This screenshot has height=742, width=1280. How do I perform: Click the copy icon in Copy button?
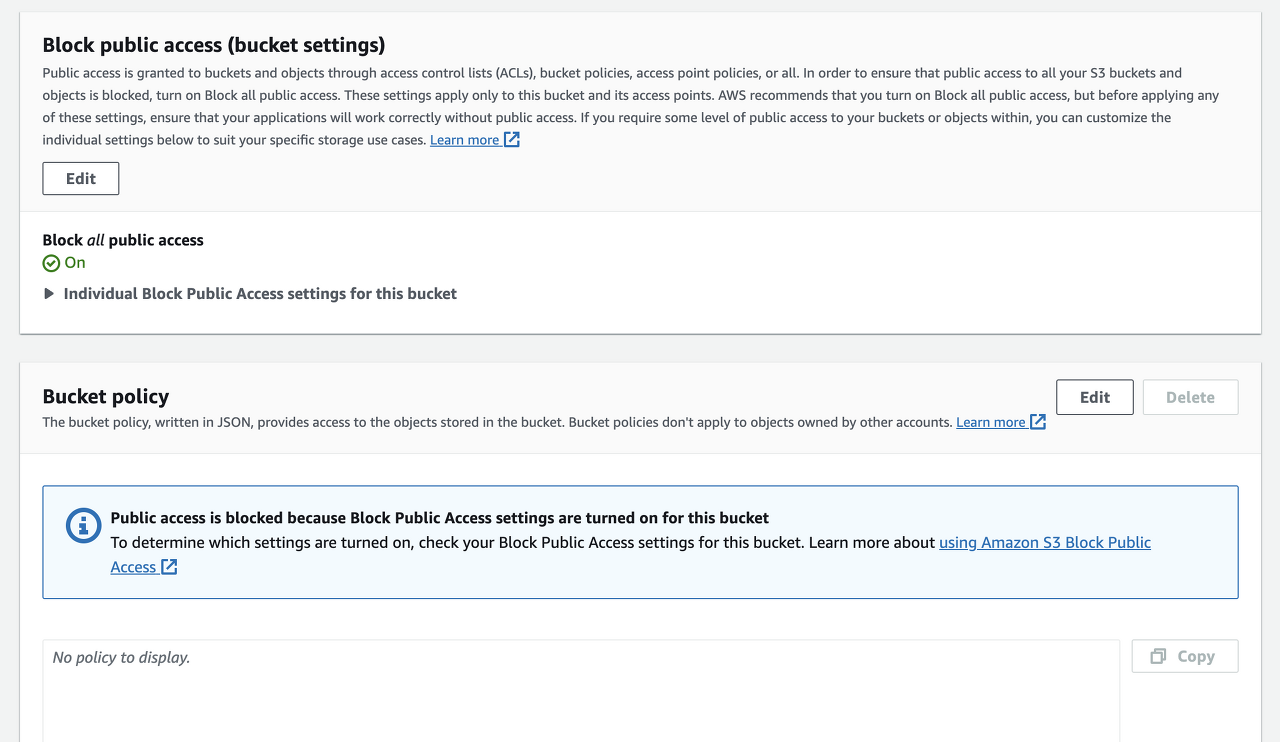[x=1158, y=656]
